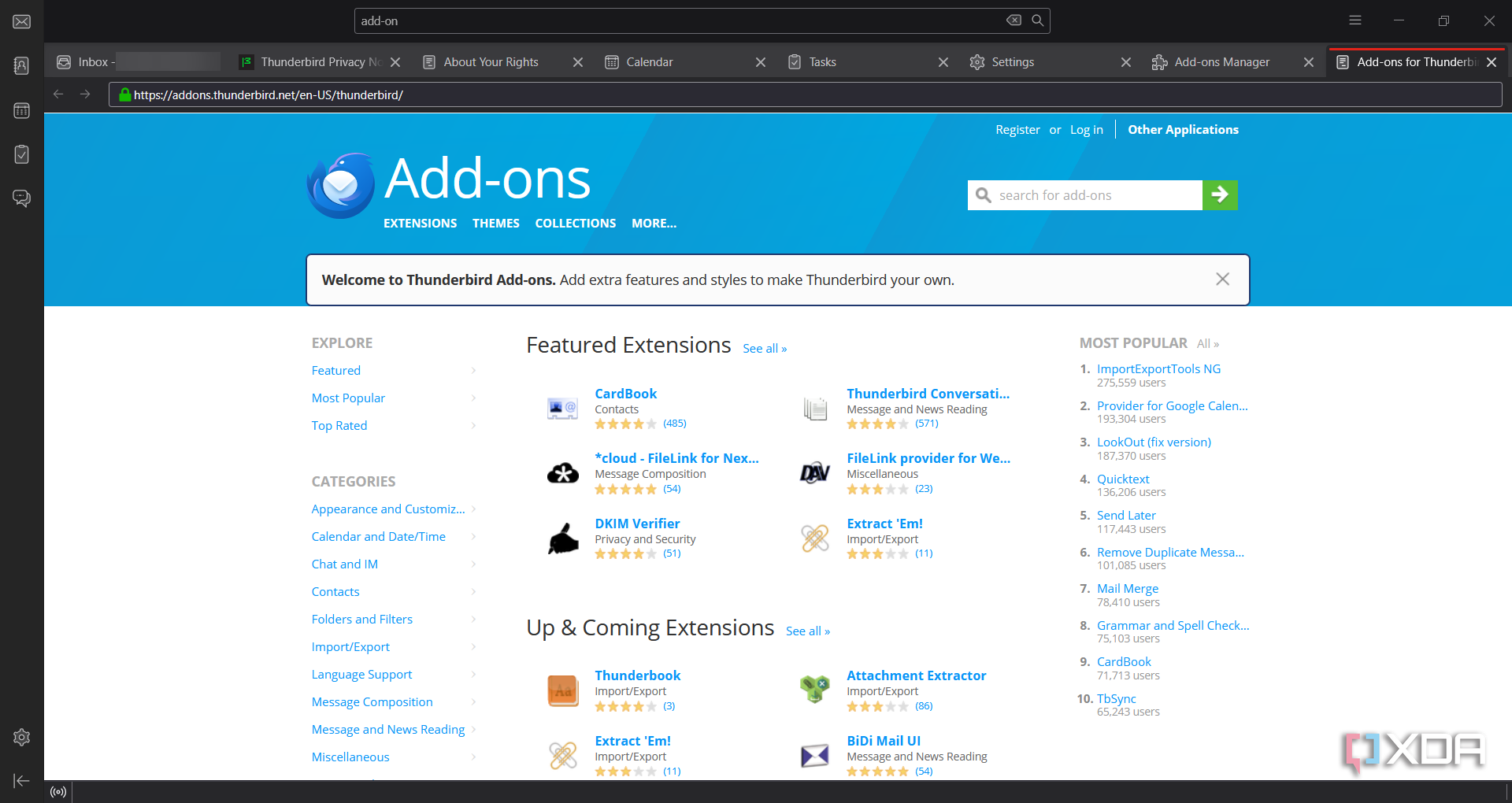1512x803 pixels.
Task: Open Tasks space icon in sidebar
Action: click(x=22, y=154)
